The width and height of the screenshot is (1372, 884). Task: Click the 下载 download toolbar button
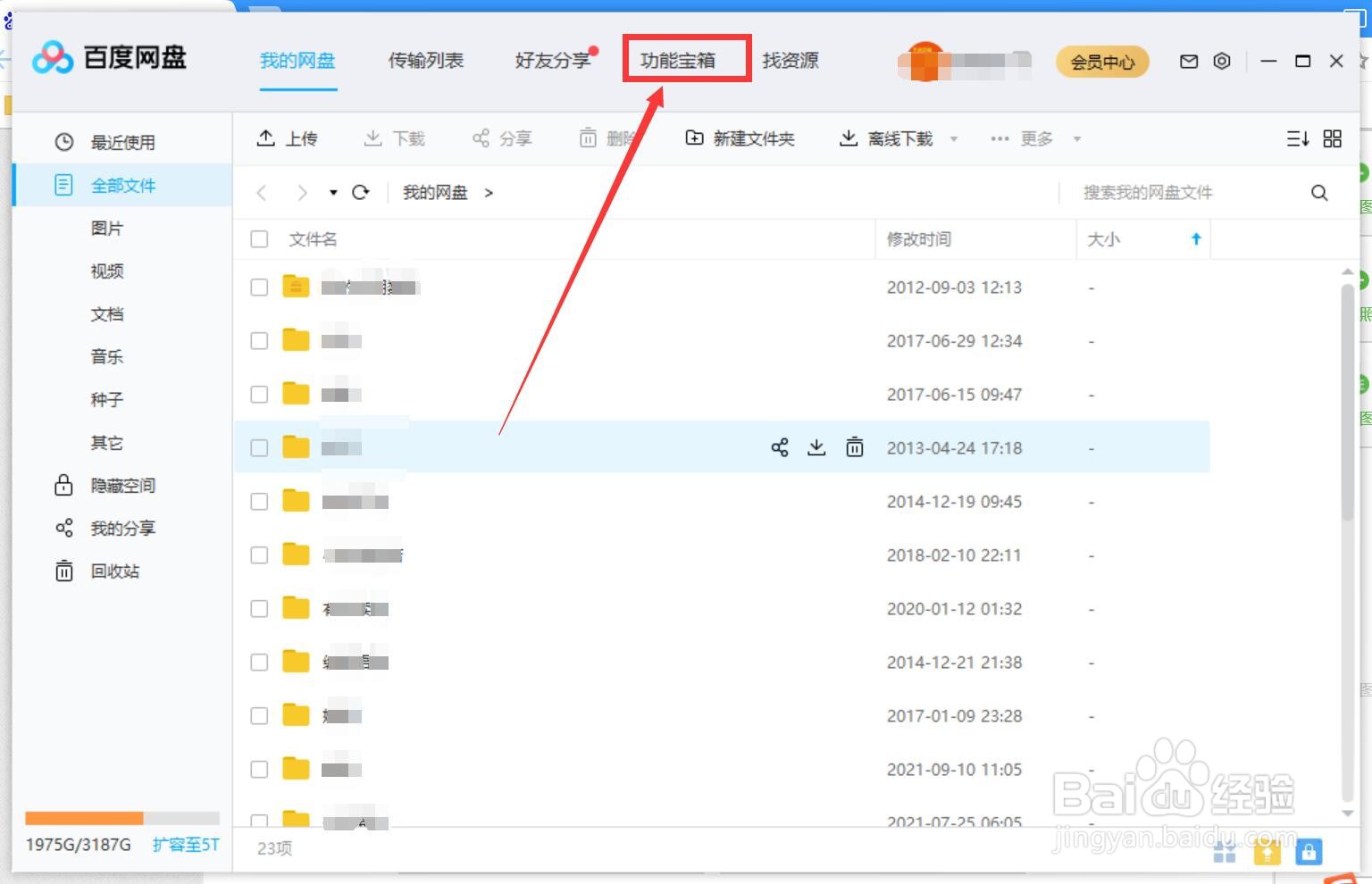pos(395,138)
